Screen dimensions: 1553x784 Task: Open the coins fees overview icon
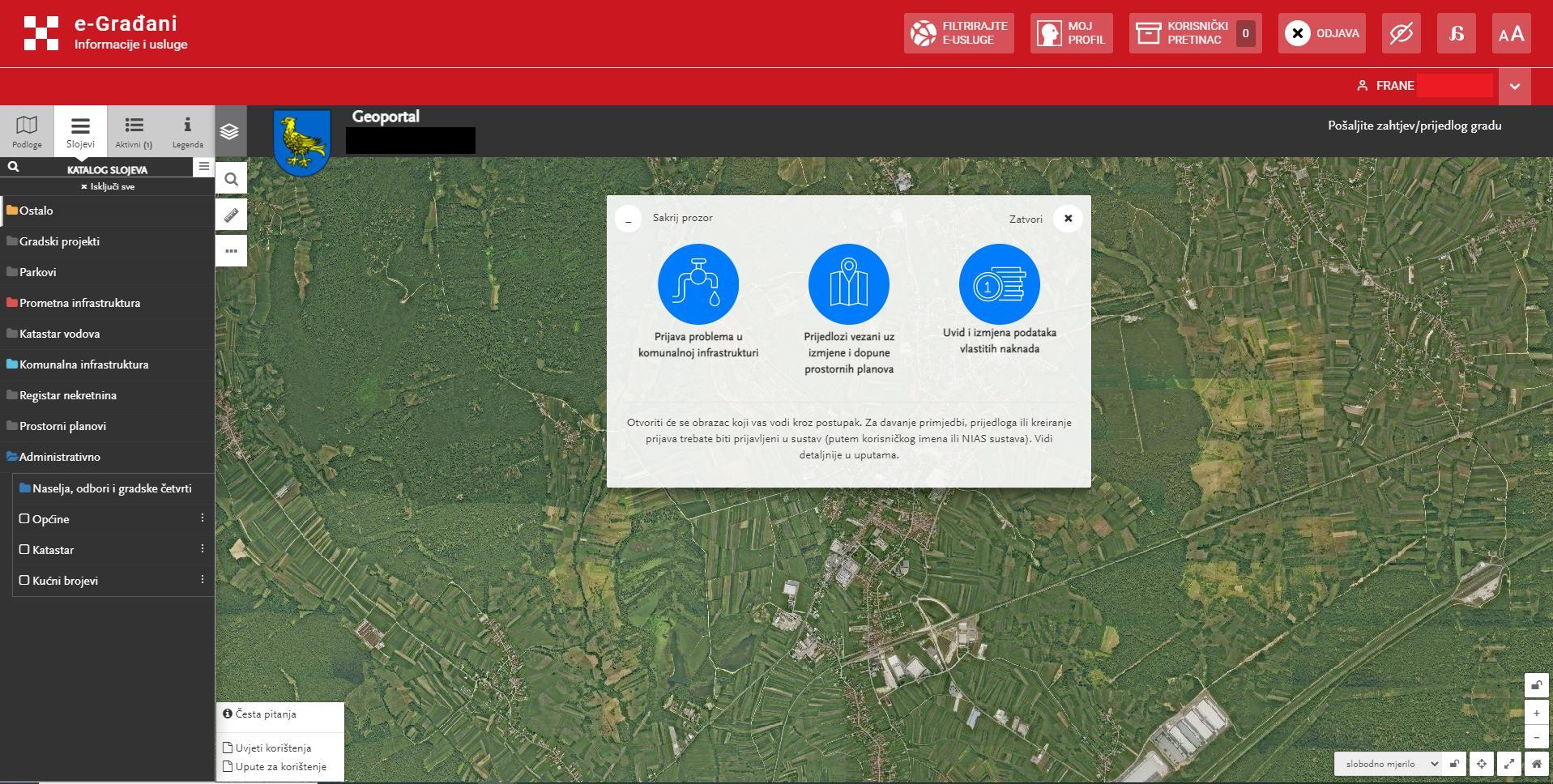click(x=999, y=284)
